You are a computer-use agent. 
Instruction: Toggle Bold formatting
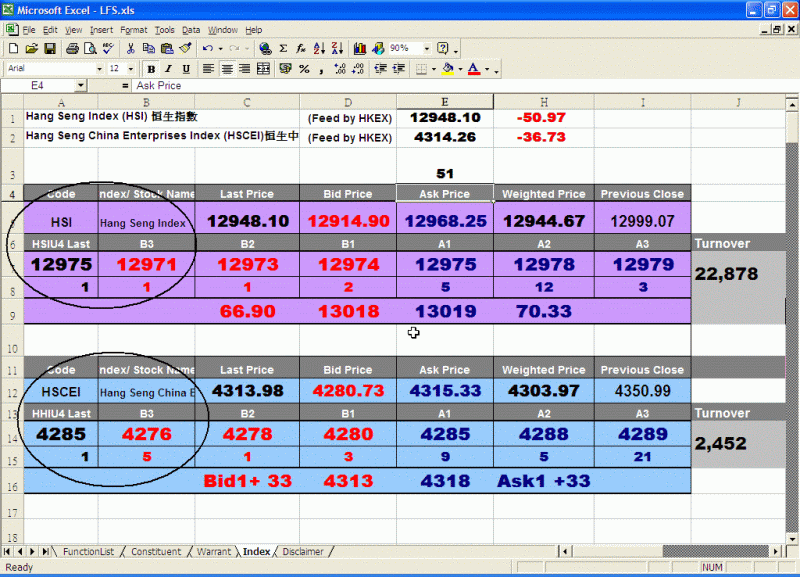coord(152,69)
